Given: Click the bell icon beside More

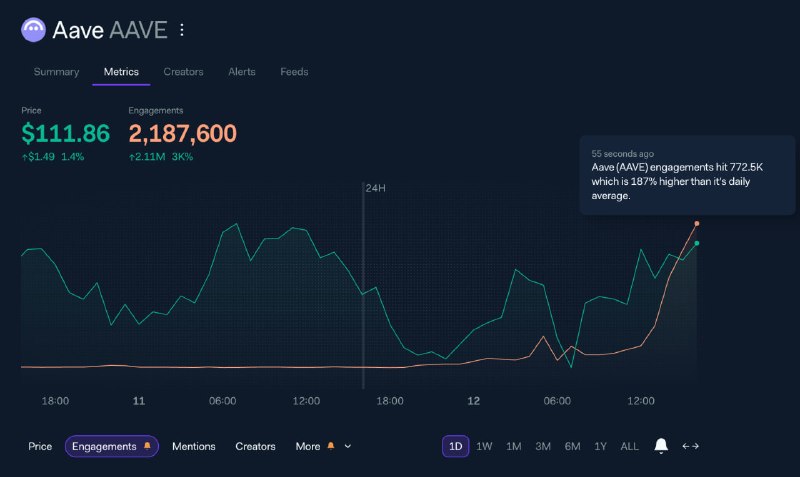Looking at the screenshot, I should [x=331, y=446].
